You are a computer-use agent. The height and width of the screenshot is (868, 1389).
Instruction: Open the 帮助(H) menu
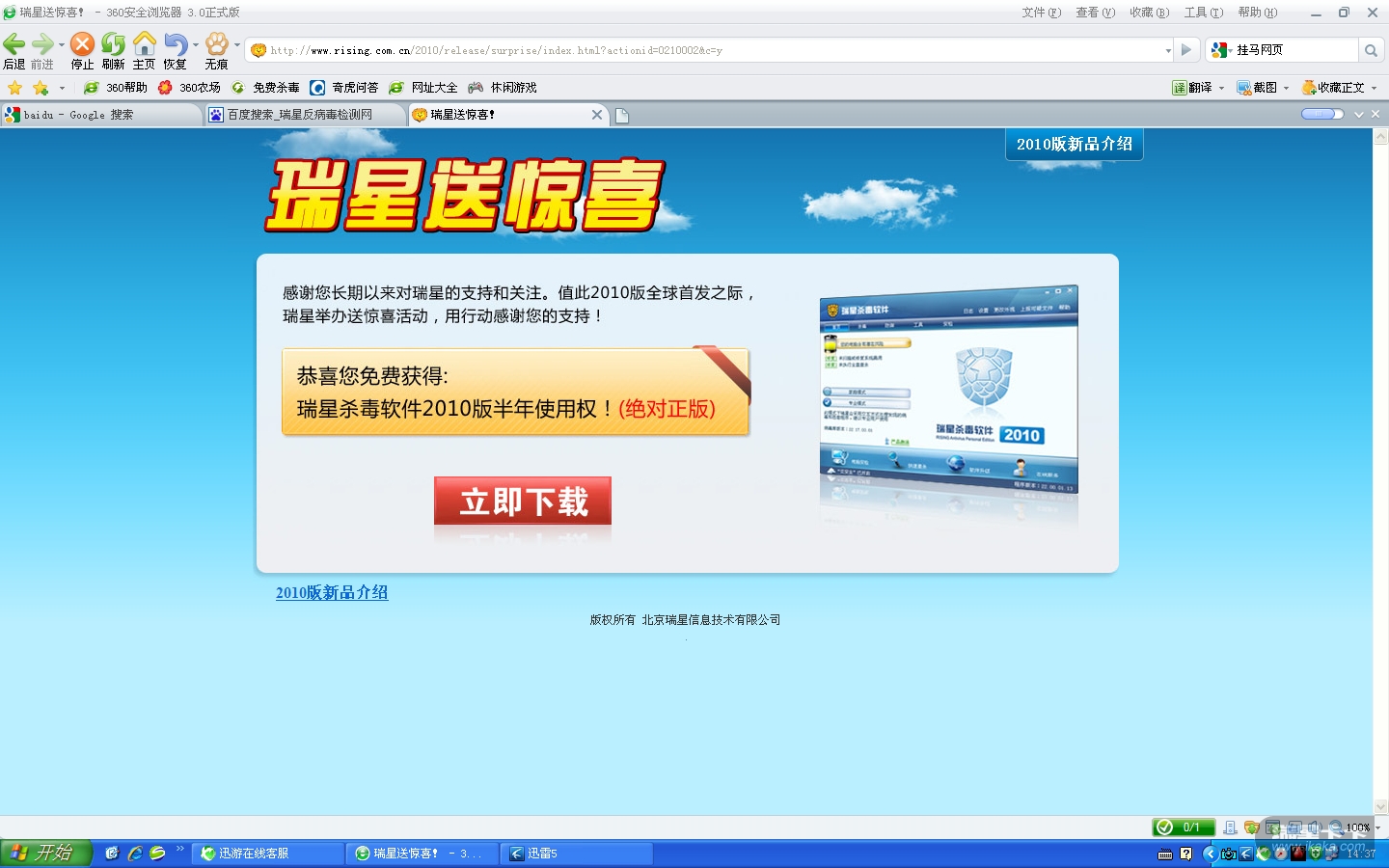pyautogui.click(x=1257, y=13)
